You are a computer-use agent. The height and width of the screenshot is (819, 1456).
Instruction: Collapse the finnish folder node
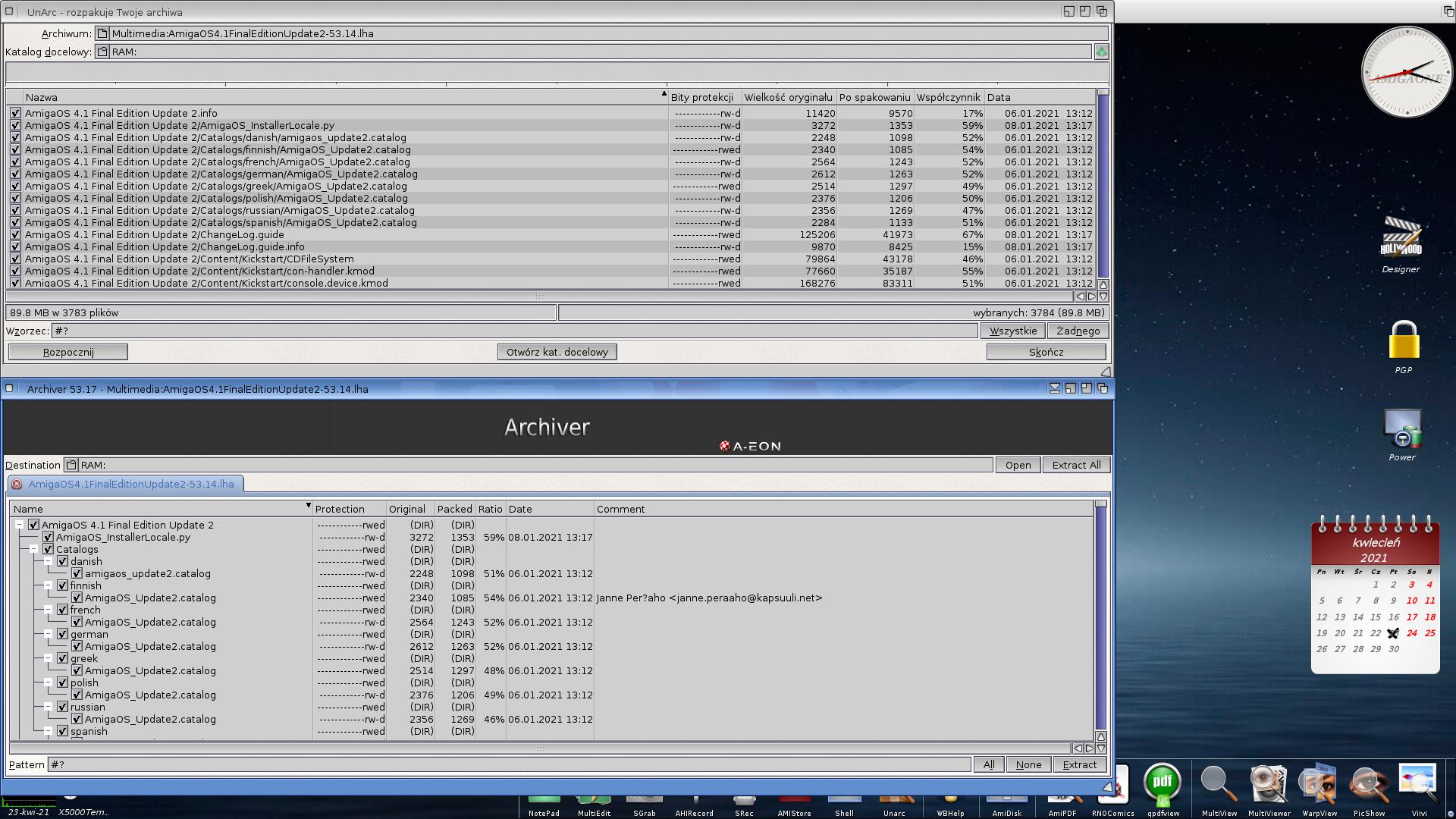pos(48,585)
